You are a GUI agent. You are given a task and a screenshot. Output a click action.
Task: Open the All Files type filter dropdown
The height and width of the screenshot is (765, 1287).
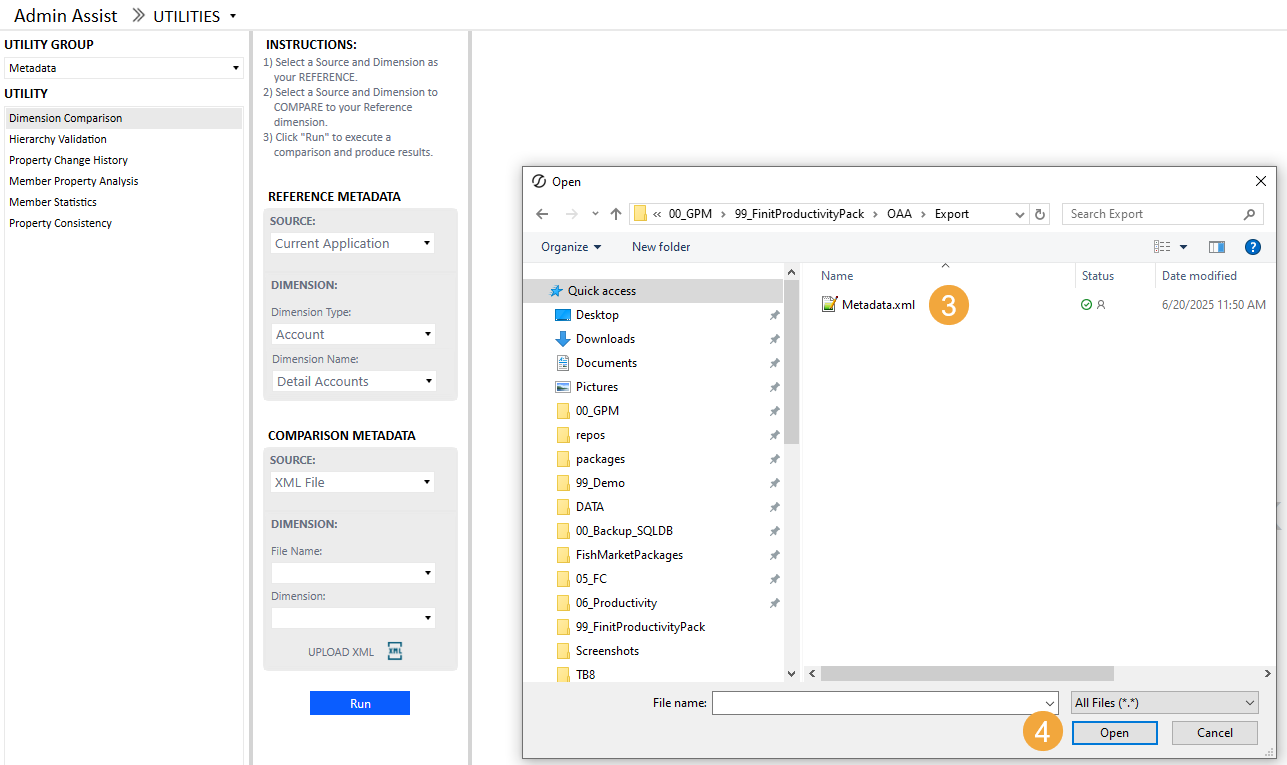pyautogui.click(x=1164, y=703)
